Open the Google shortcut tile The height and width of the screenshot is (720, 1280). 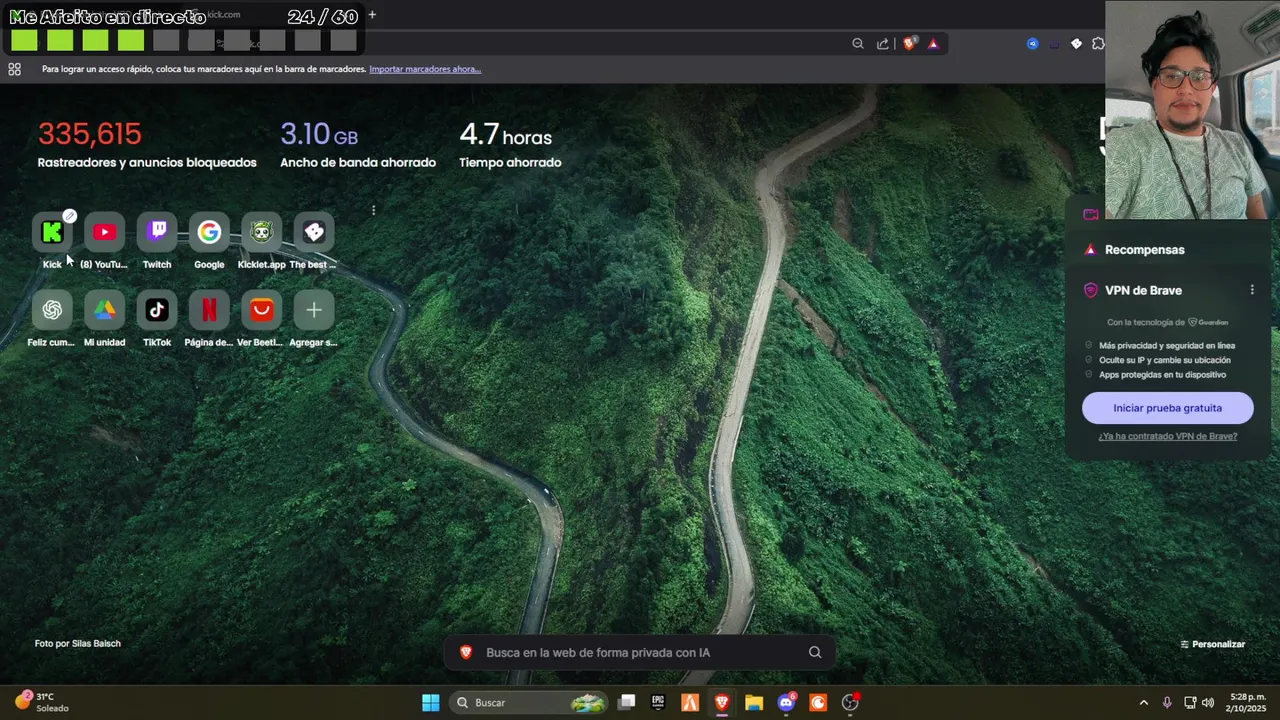(209, 232)
